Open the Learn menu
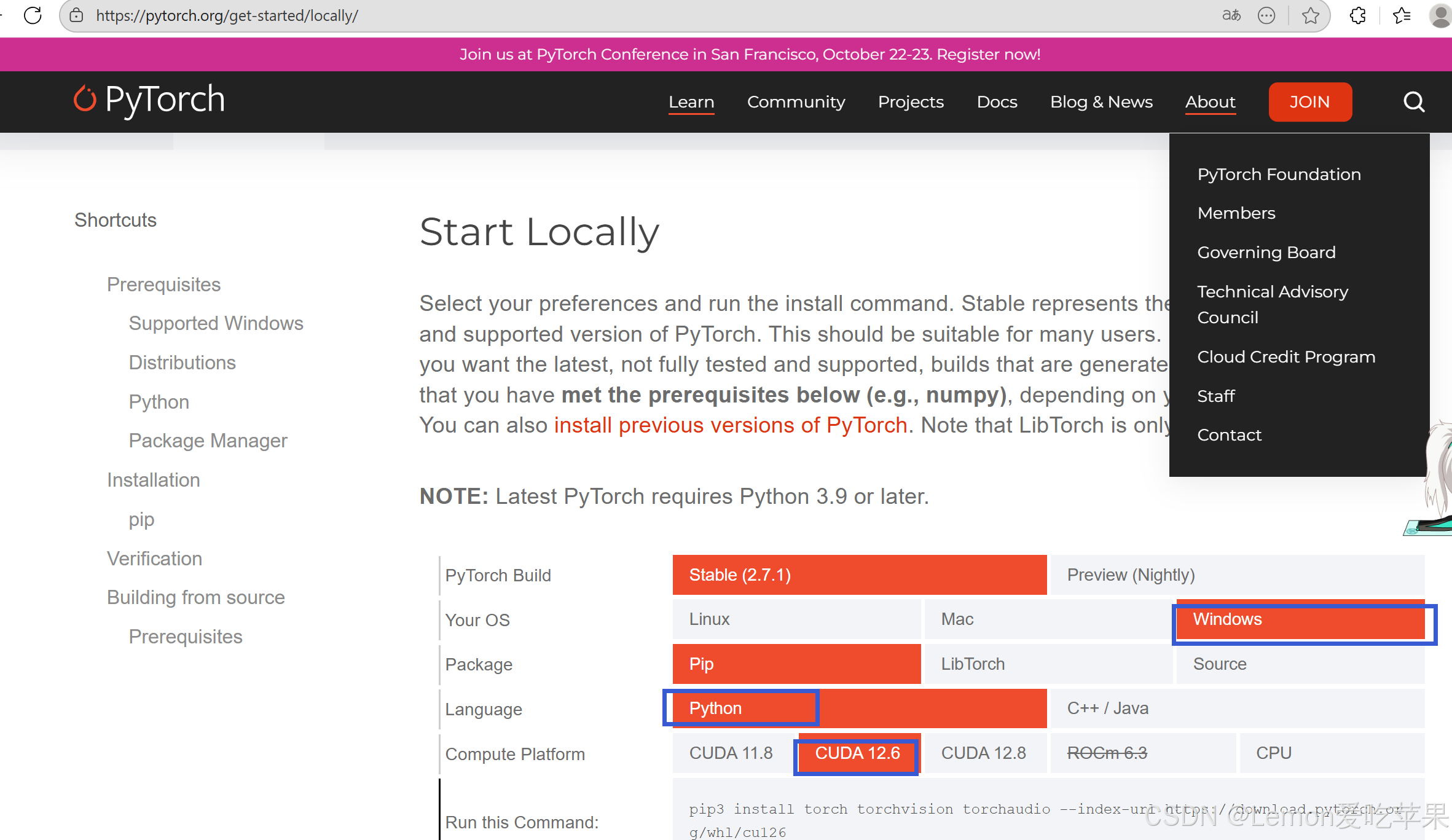 point(691,102)
